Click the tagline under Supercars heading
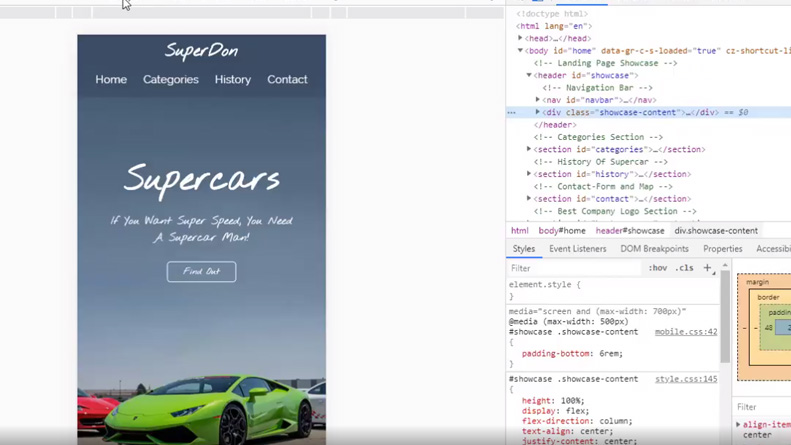 coord(201,229)
